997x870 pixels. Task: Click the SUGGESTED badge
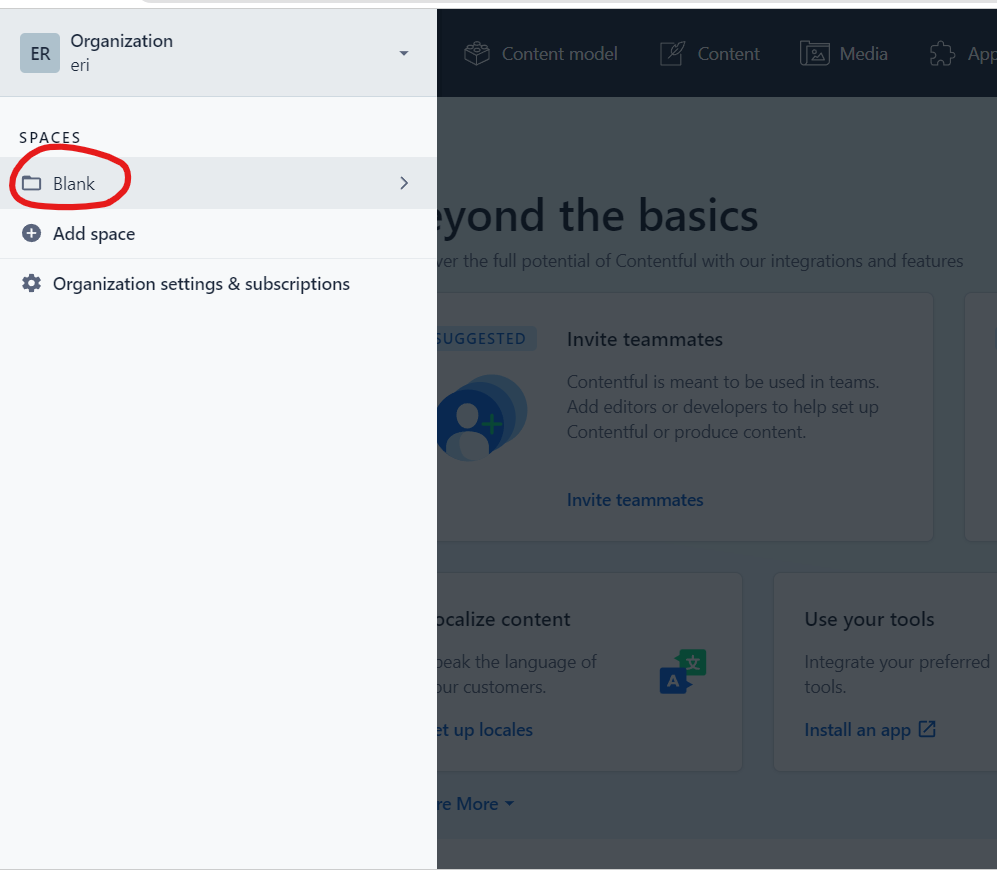[x=486, y=339]
